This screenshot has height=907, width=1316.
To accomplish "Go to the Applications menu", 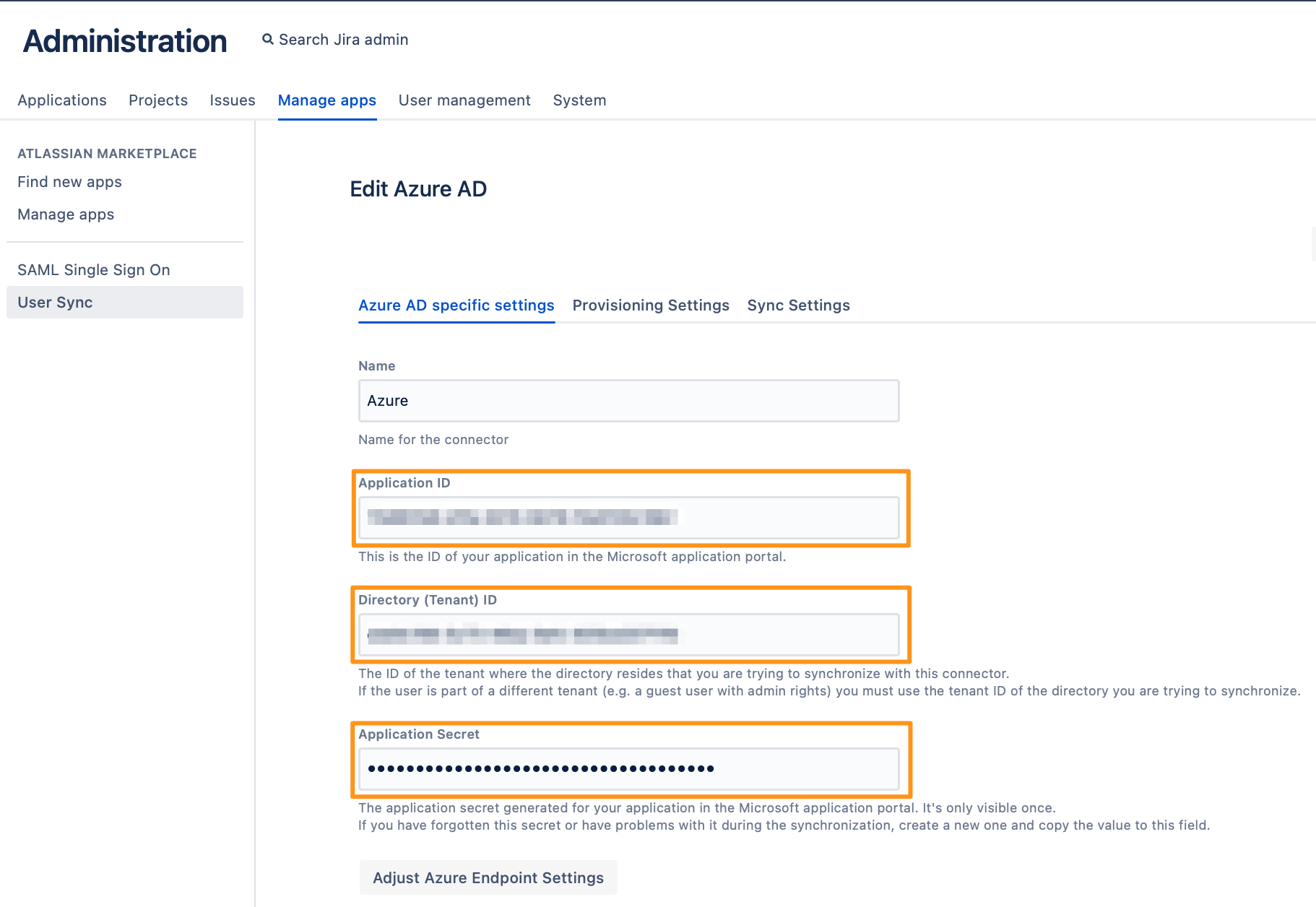I will (62, 100).
